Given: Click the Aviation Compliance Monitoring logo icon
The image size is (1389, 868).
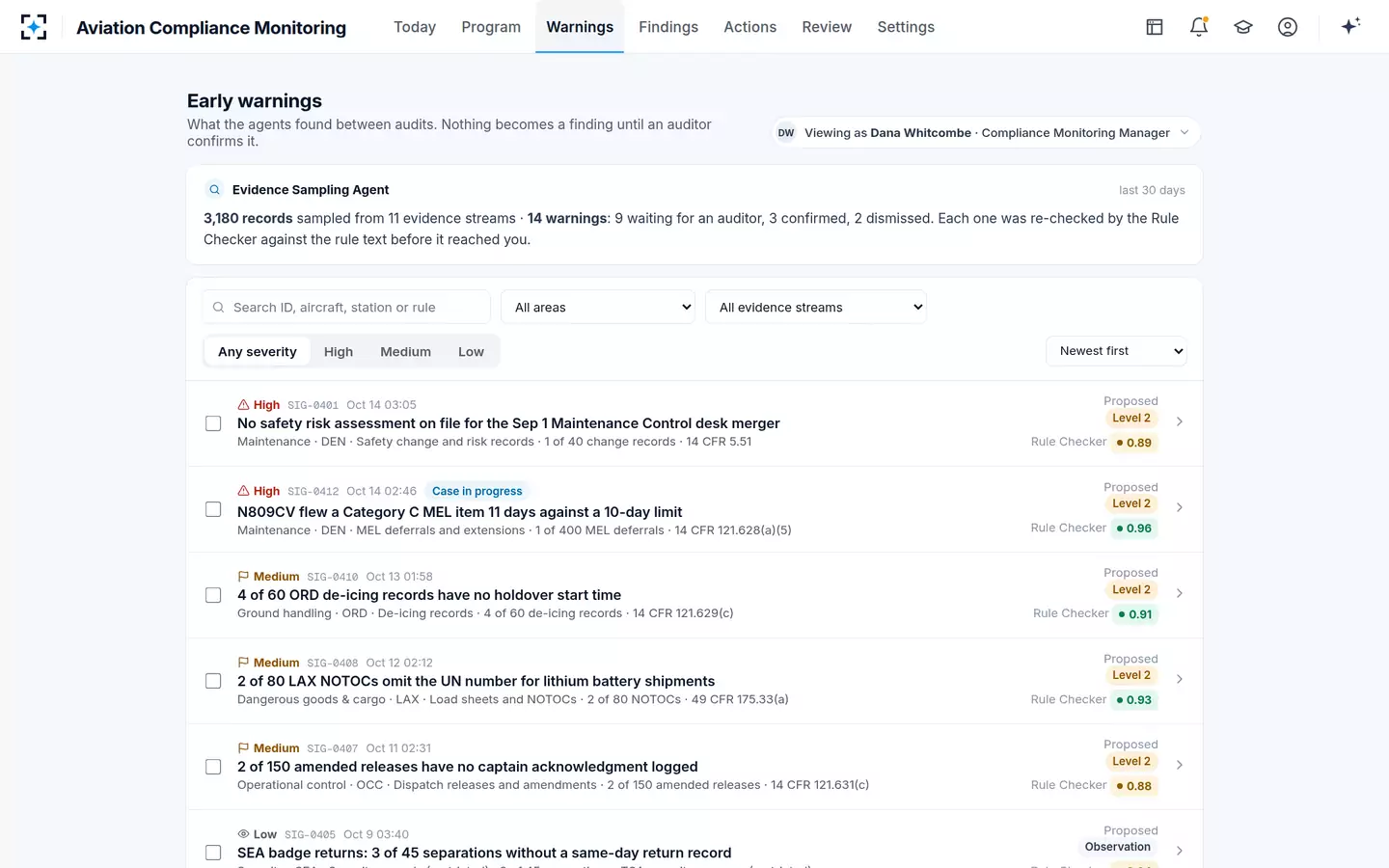Looking at the screenshot, I should pos(34,27).
